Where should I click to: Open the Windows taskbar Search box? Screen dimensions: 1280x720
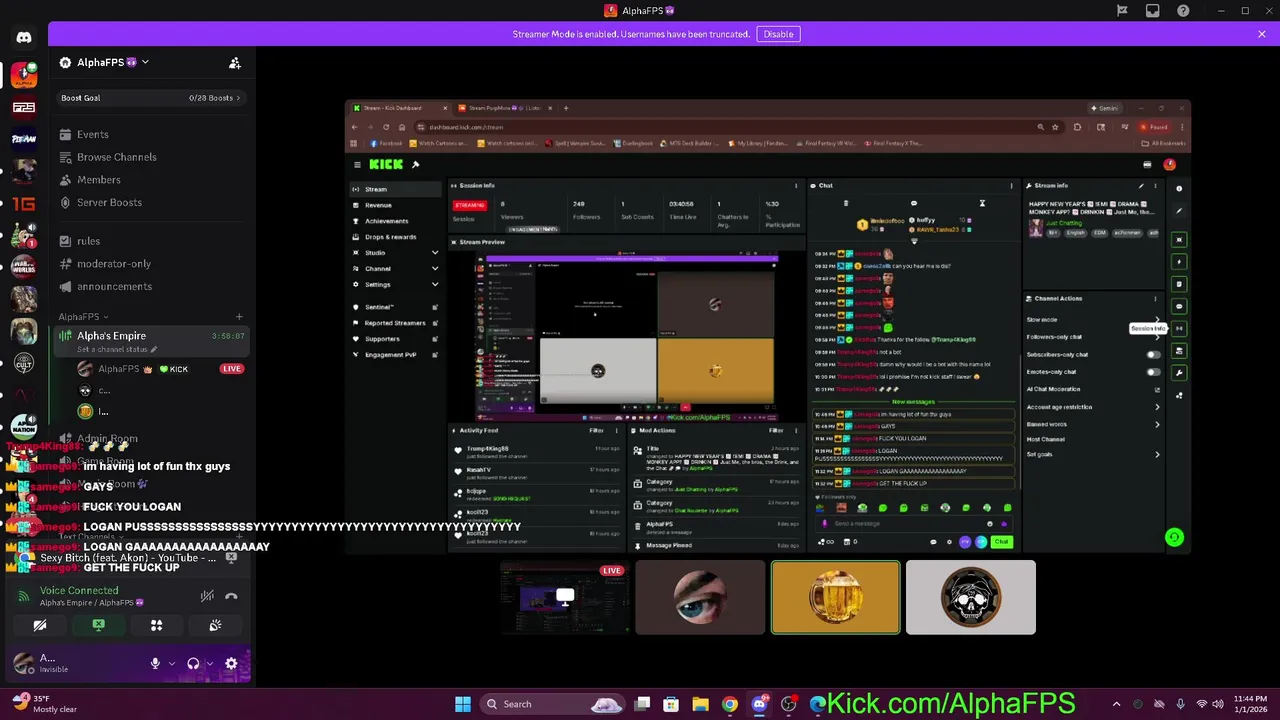[553, 704]
